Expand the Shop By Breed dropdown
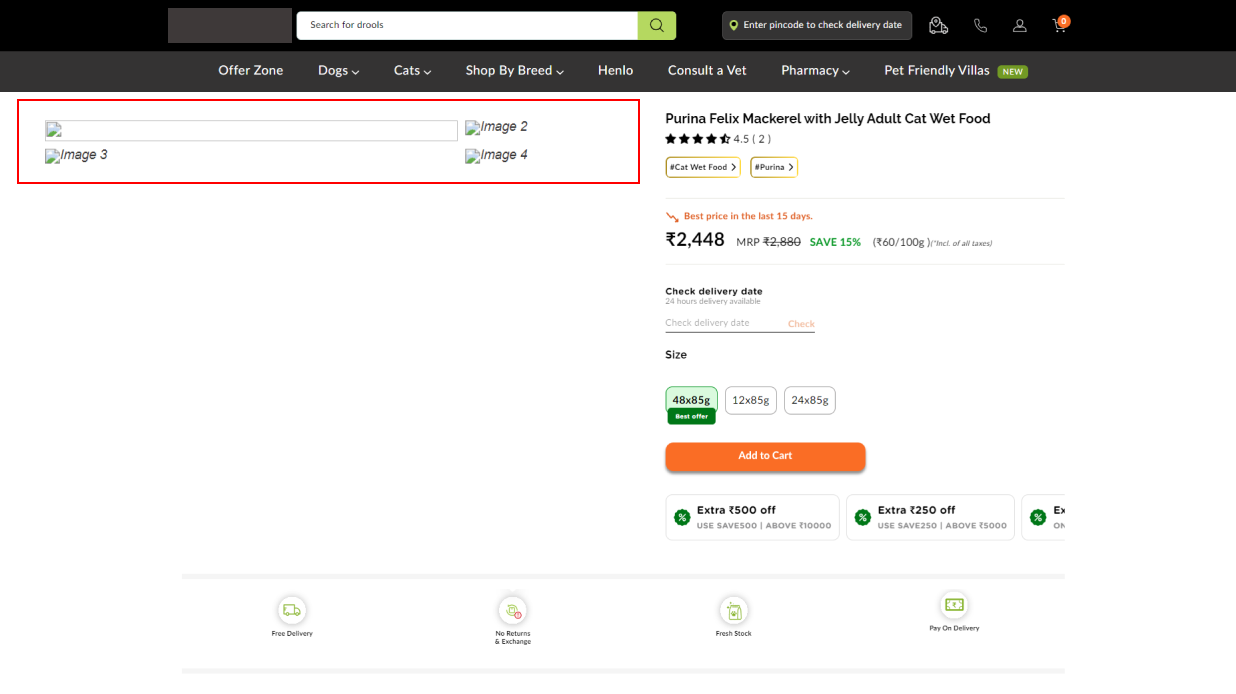Viewport: 1236px width, 694px height. [514, 70]
